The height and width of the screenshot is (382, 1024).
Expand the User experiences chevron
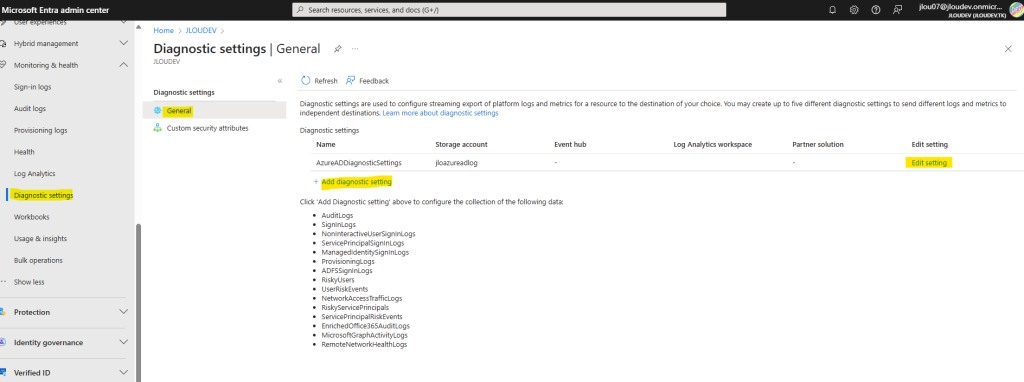pyautogui.click(x=123, y=22)
